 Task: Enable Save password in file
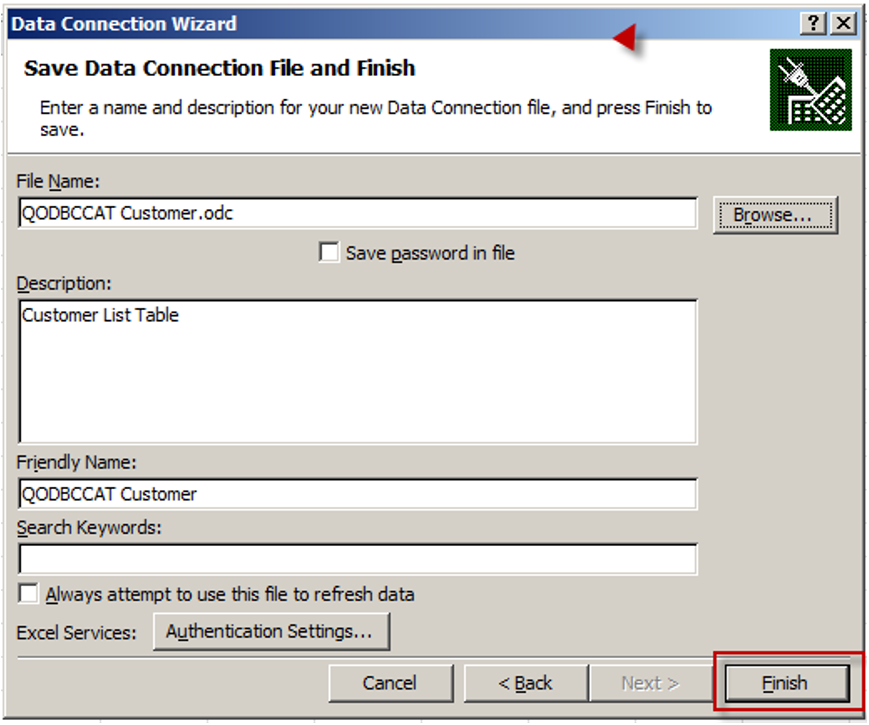pos(329,253)
